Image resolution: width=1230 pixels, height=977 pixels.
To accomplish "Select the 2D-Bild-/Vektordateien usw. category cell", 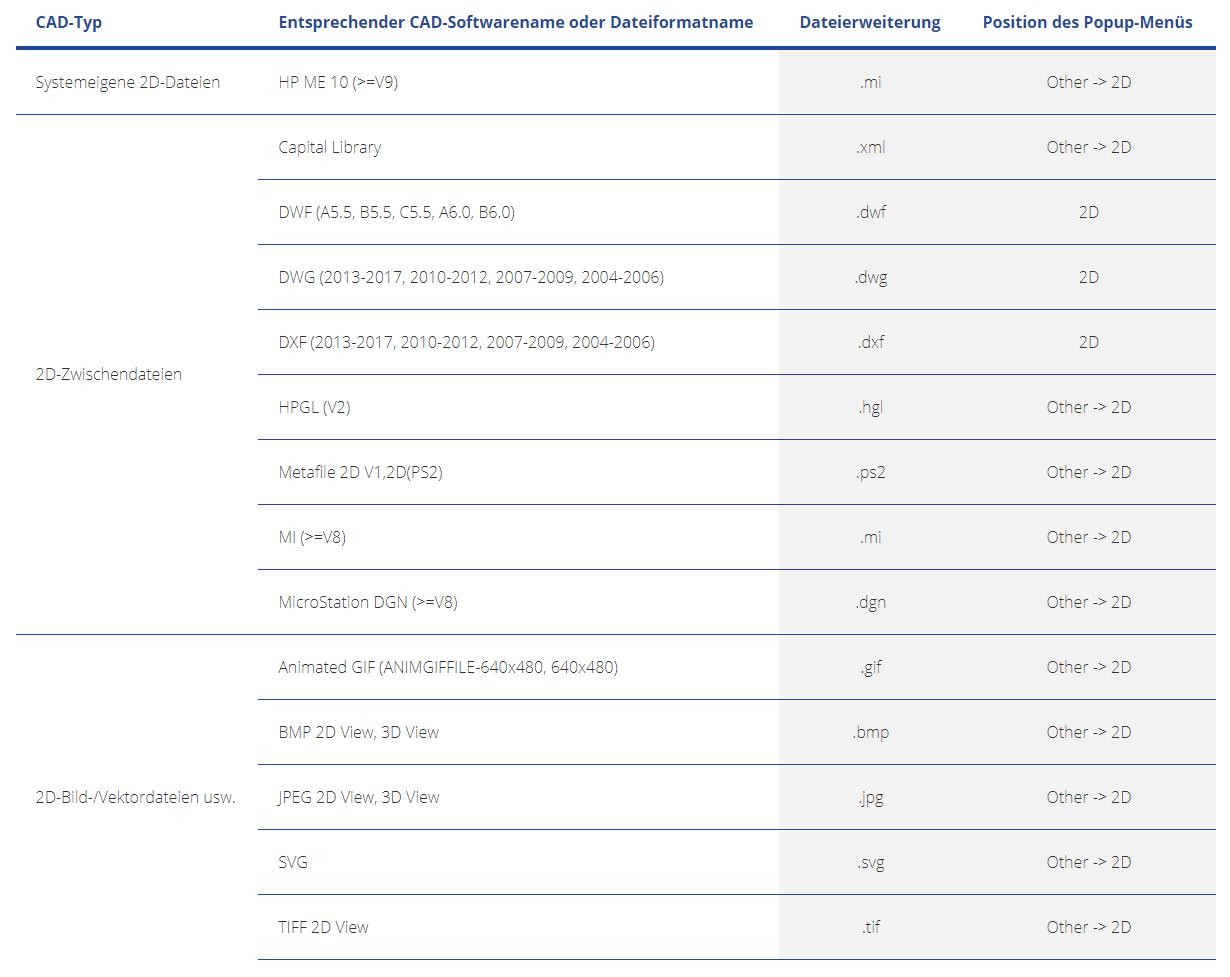I will 135,797.
